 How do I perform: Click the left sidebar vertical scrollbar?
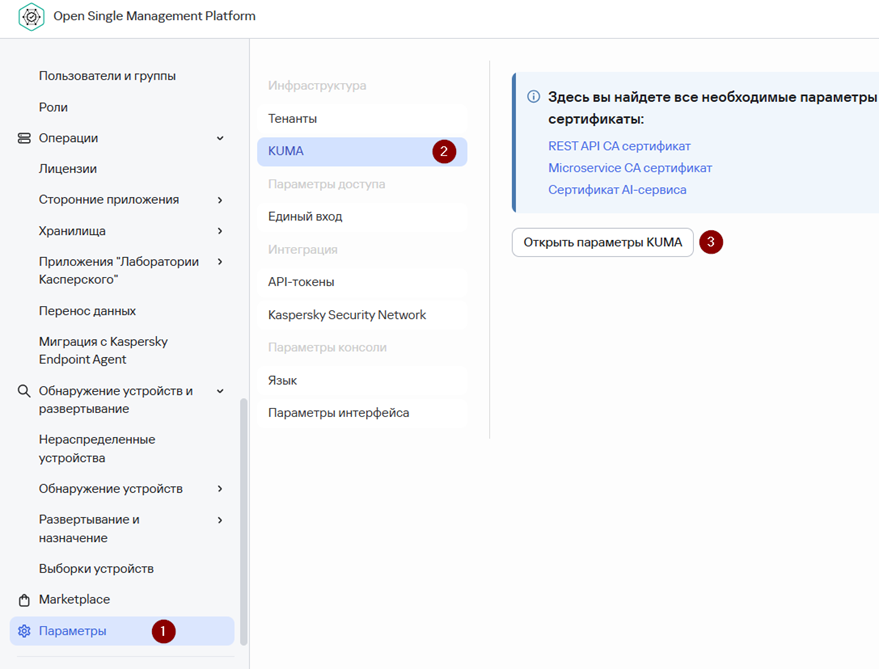click(x=243, y=522)
